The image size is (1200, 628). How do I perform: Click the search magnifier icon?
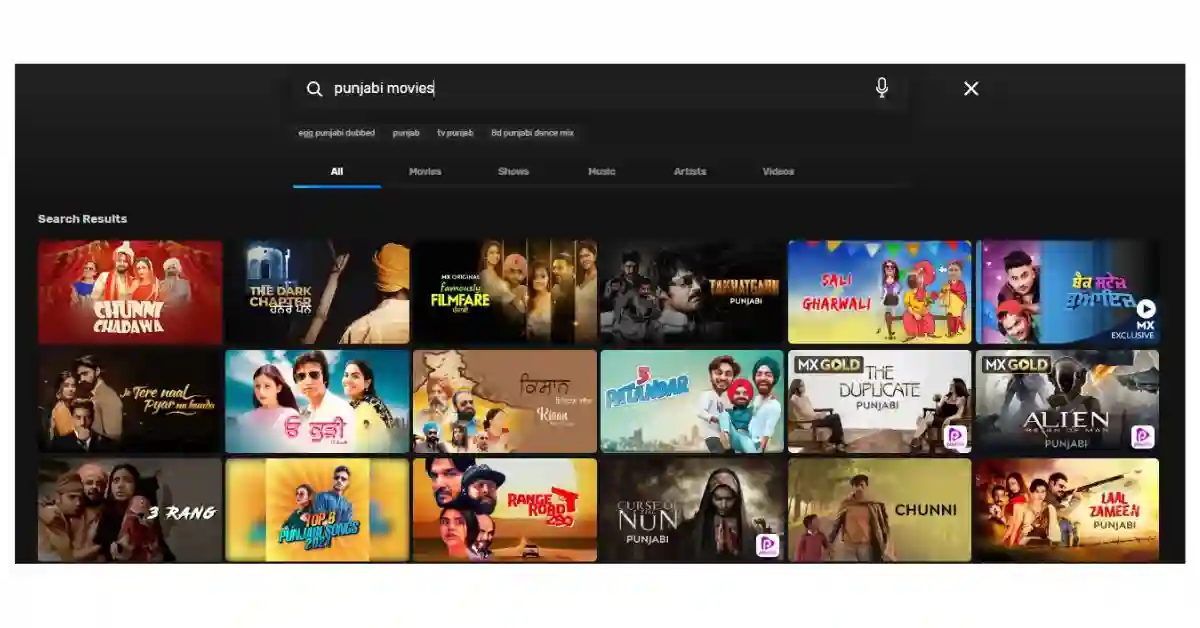(314, 89)
